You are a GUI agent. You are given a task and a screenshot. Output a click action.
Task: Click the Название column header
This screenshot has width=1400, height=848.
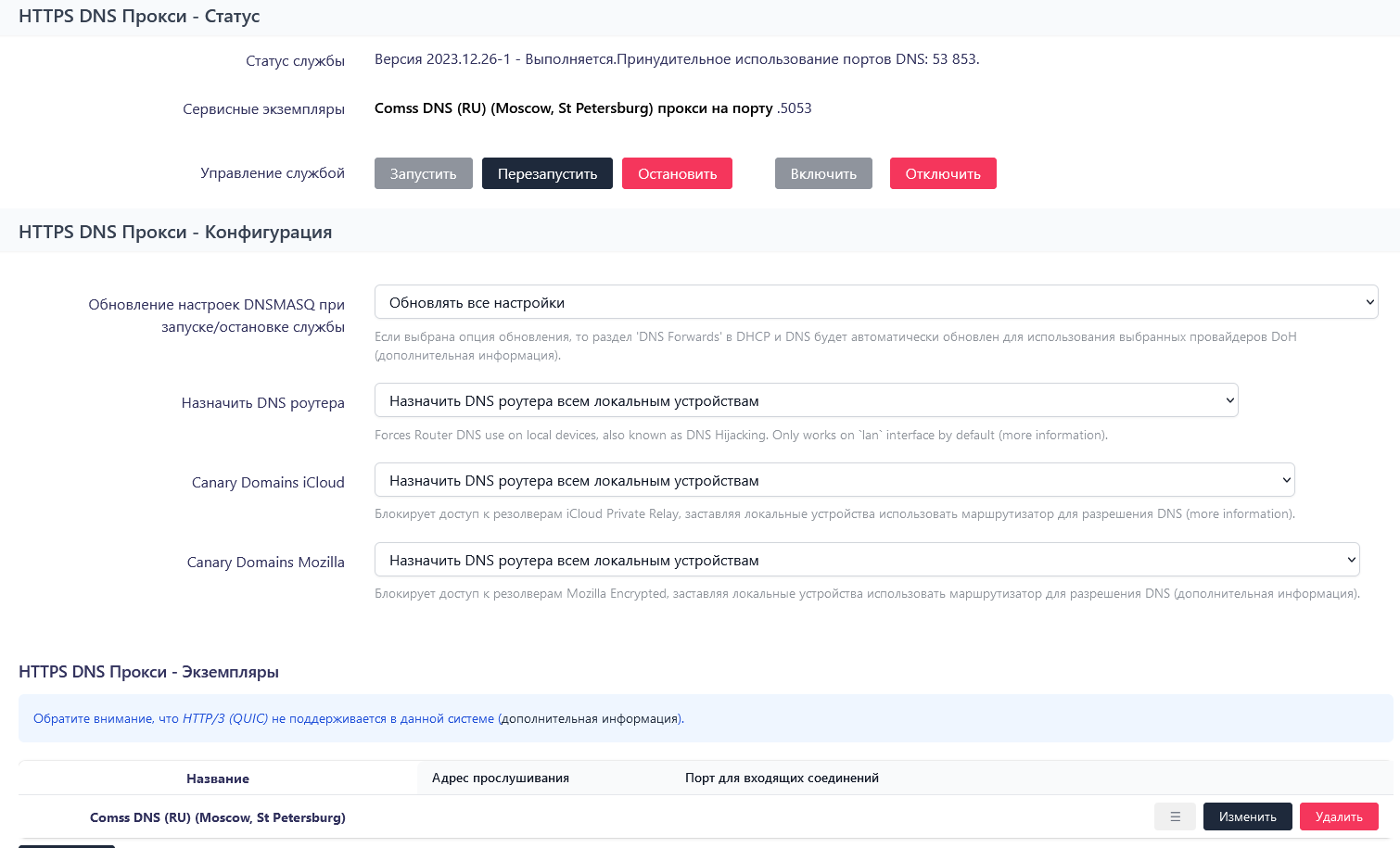pos(218,778)
